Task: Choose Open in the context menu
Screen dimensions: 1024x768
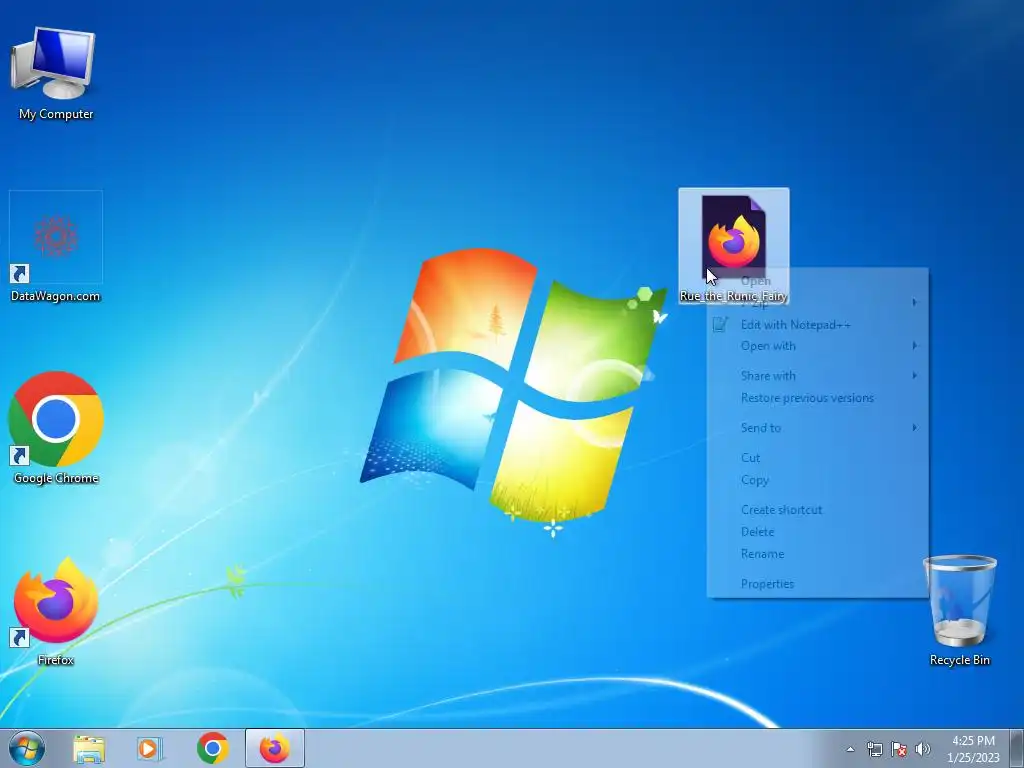Action: [818, 281]
